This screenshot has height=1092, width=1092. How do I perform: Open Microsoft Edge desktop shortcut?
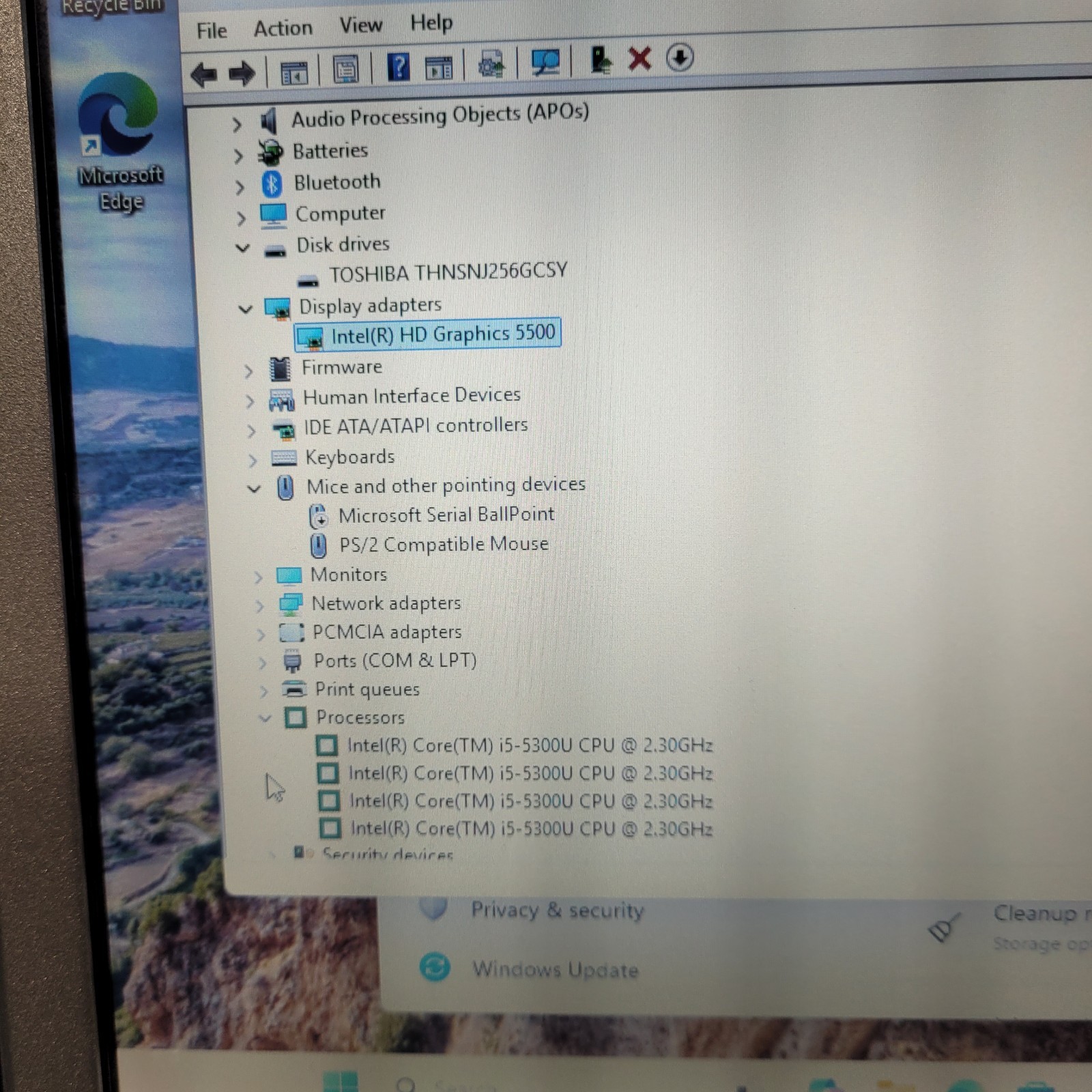click(x=120, y=143)
